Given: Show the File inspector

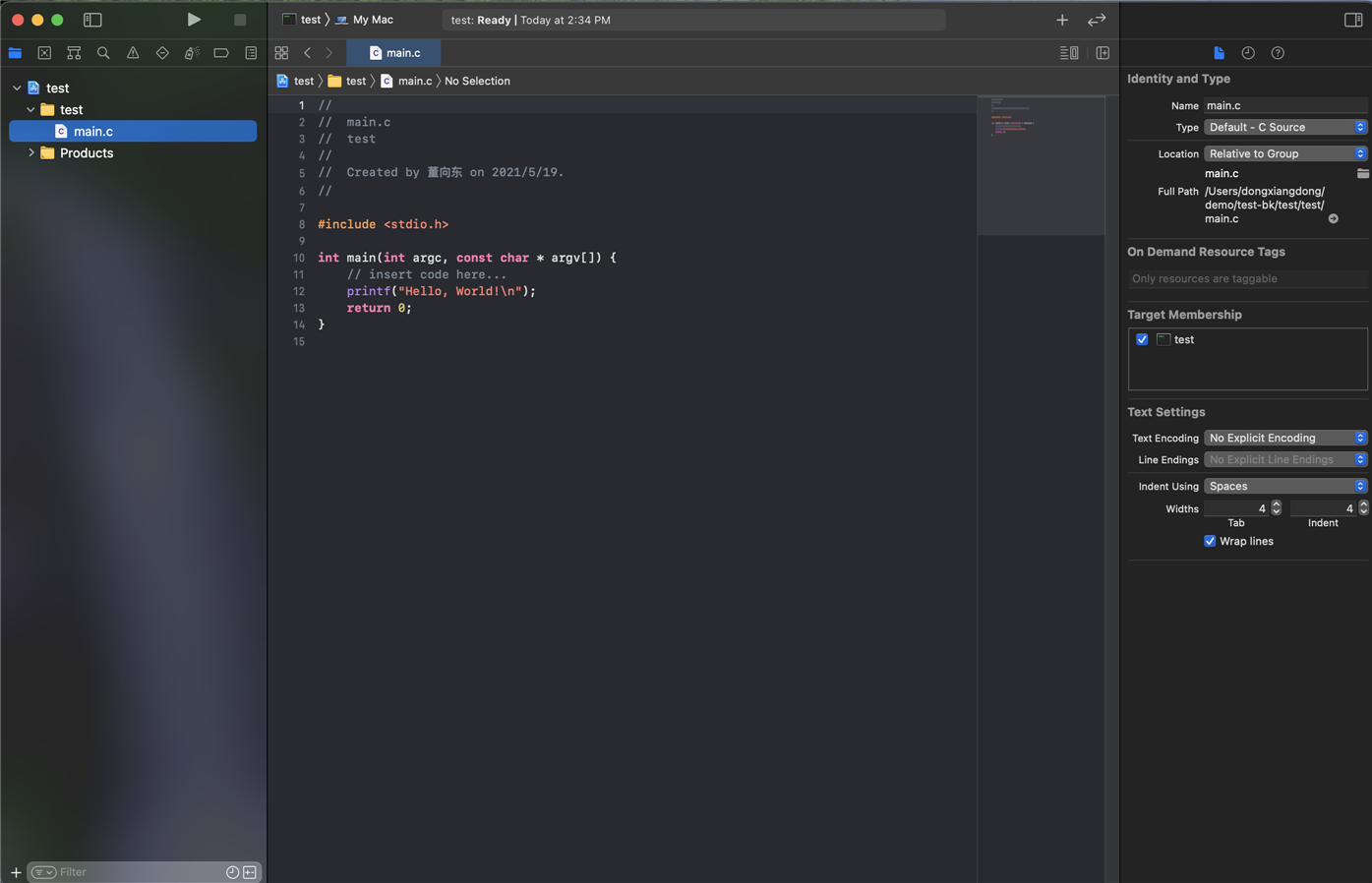Looking at the screenshot, I should (x=1219, y=53).
